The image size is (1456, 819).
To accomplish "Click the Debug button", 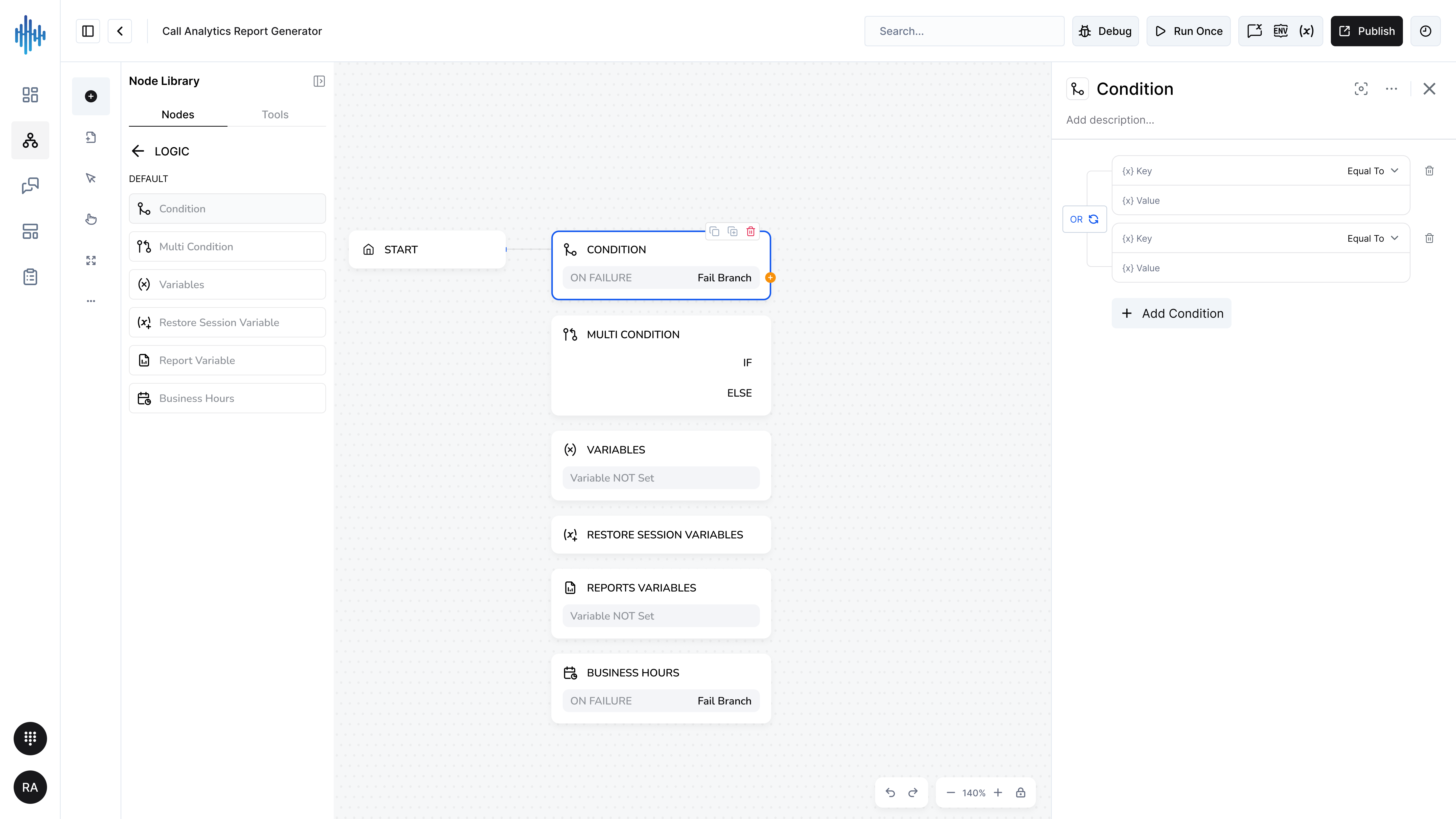I will coord(1106,31).
